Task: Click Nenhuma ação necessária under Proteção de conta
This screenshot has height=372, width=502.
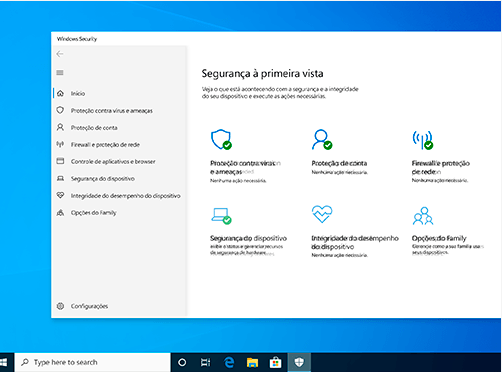Action: click(x=340, y=172)
